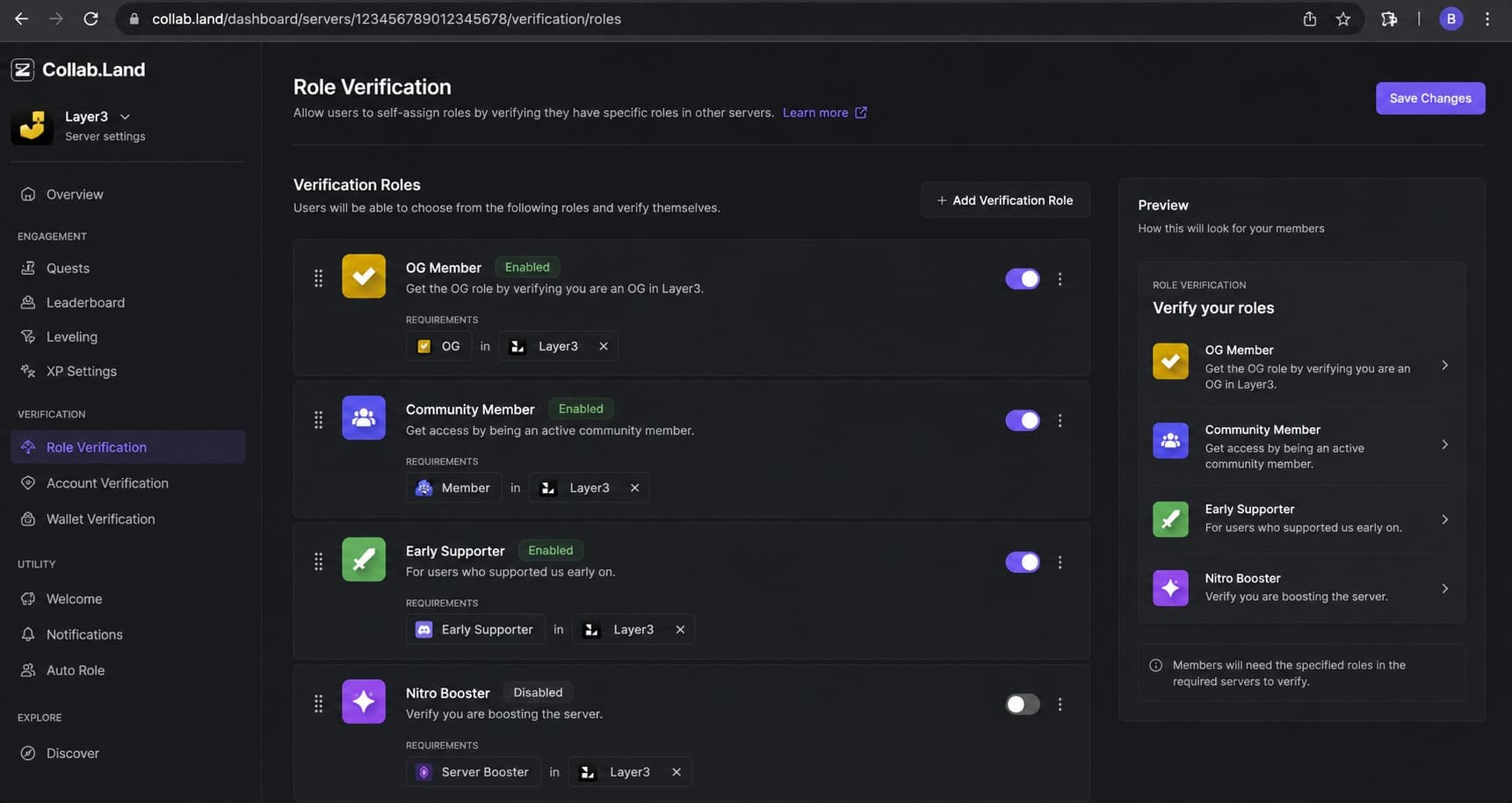The height and width of the screenshot is (803, 1512).
Task: Click the purple Nitro Booster sparkle icon
Action: coord(364,701)
